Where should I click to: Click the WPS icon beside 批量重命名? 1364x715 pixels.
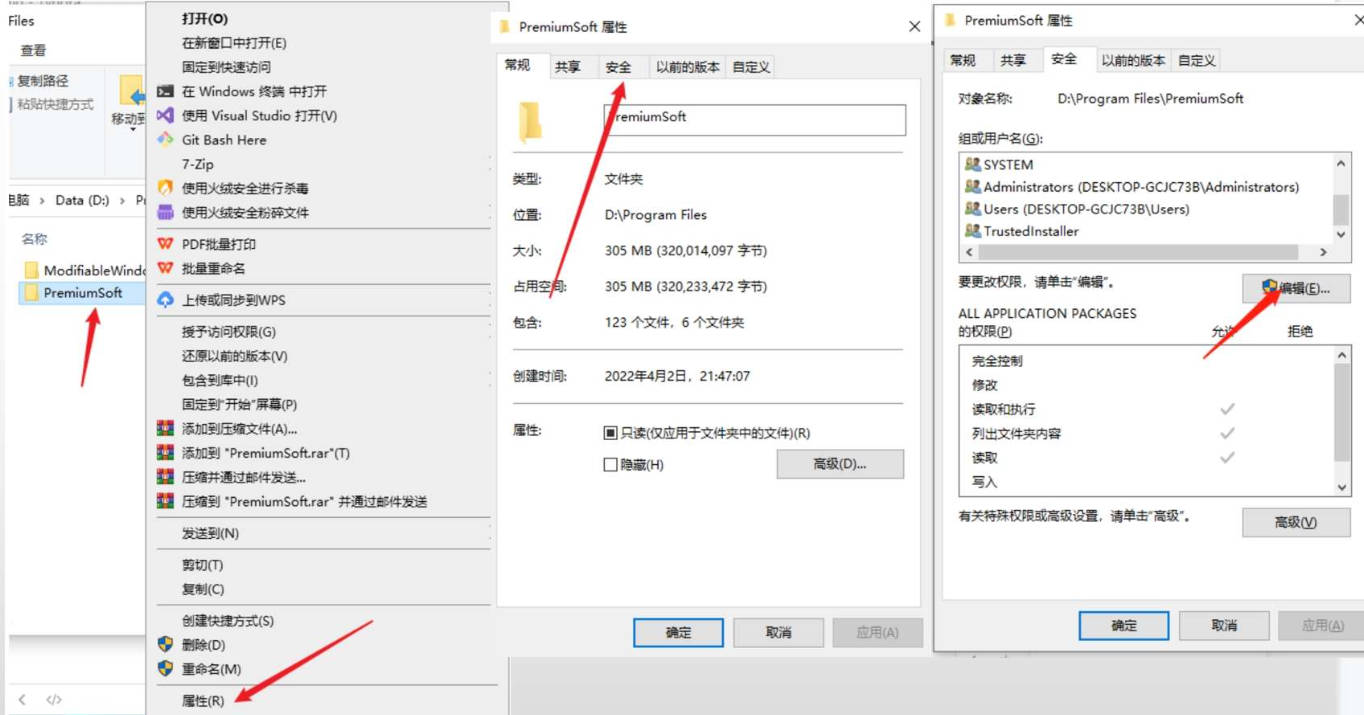click(x=165, y=268)
